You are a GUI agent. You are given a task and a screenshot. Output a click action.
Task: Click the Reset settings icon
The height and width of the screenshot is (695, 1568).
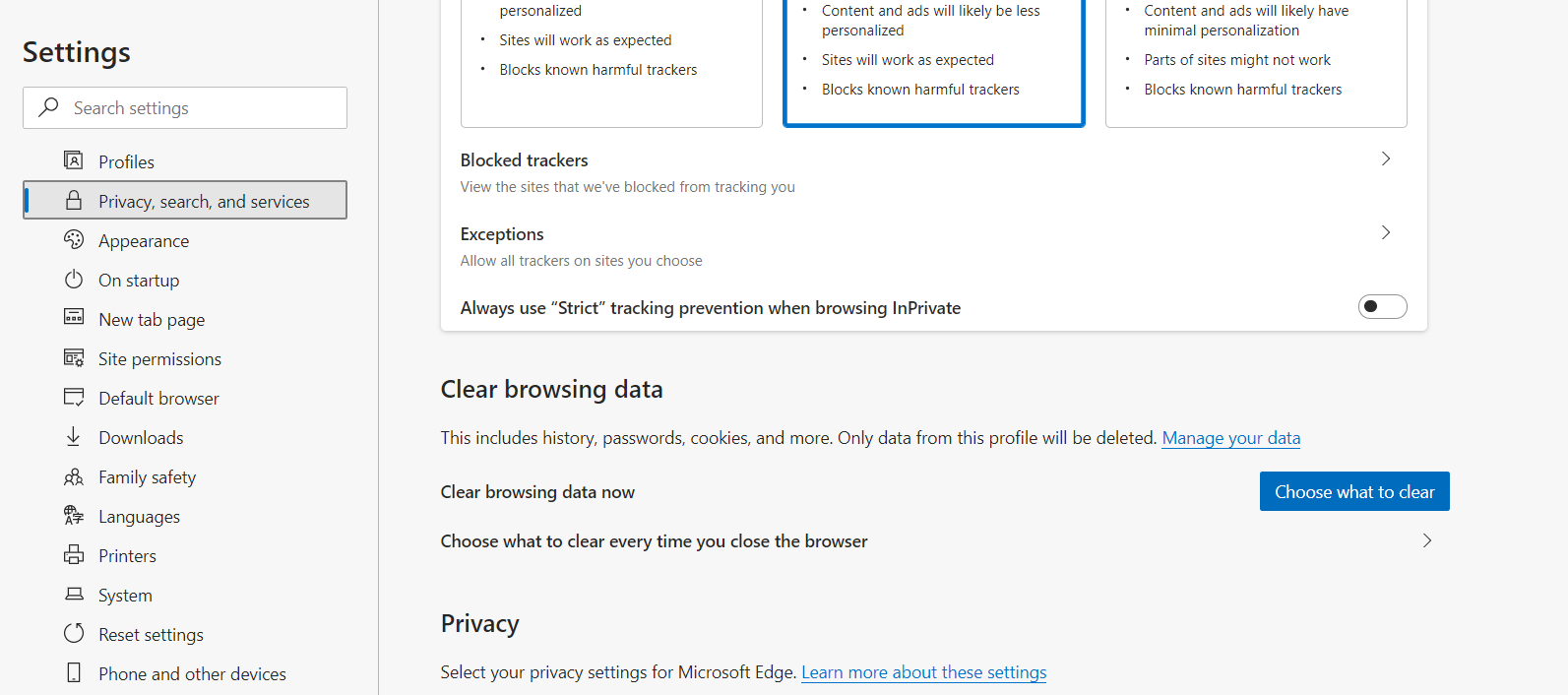pyautogui.click(x=73, y=634)
